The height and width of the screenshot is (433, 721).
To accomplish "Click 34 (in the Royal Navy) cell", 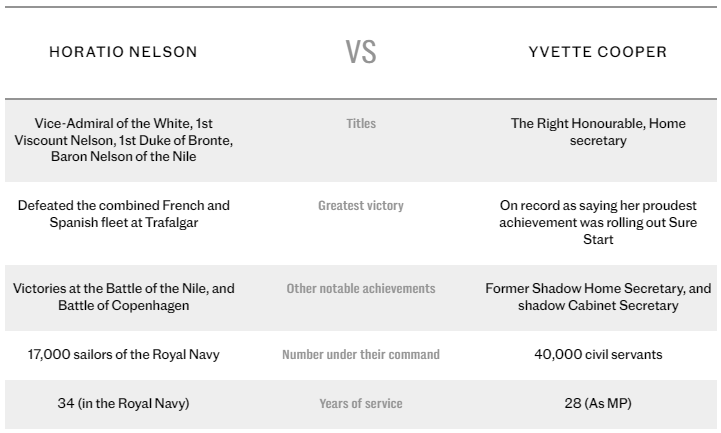I will [123, 403].
